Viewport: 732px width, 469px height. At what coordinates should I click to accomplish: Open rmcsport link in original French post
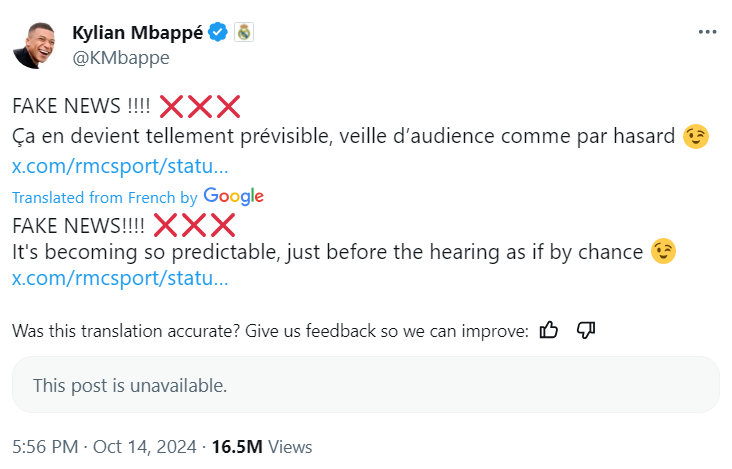point(119,165)
